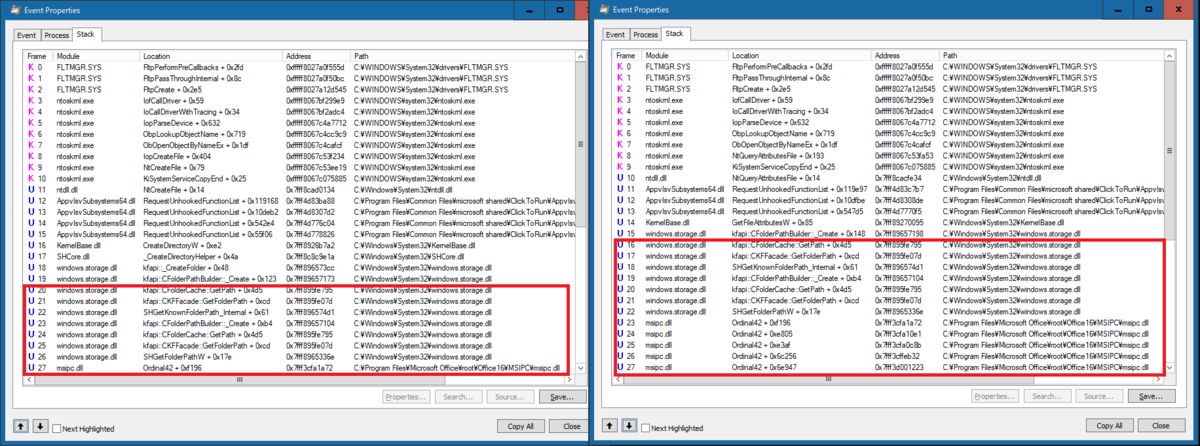The width and height of the screenshot is (1200, 446).
Task: Click the Properties... button in left window
Action: [406, 397]
